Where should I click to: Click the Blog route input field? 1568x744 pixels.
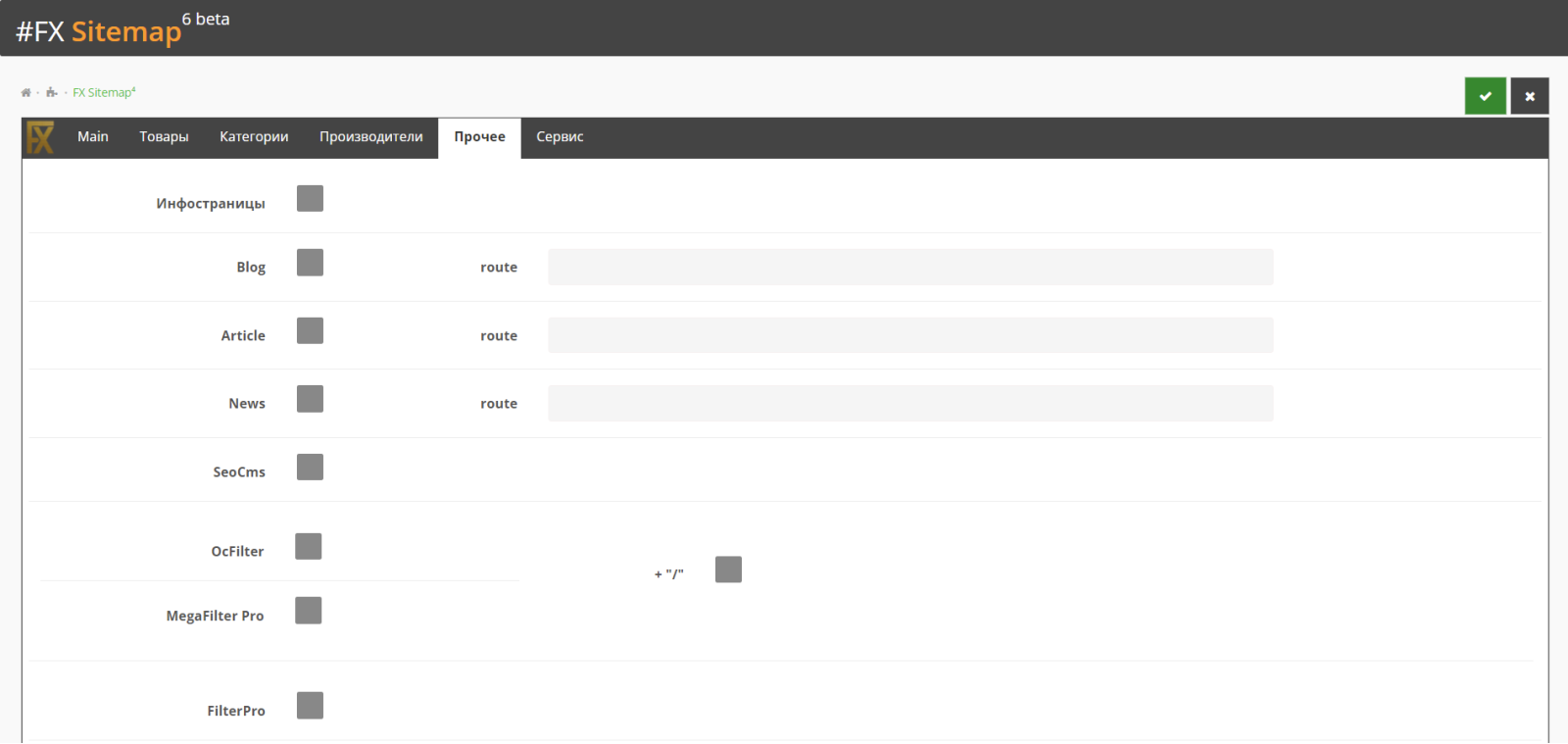[x=910, y=267]
